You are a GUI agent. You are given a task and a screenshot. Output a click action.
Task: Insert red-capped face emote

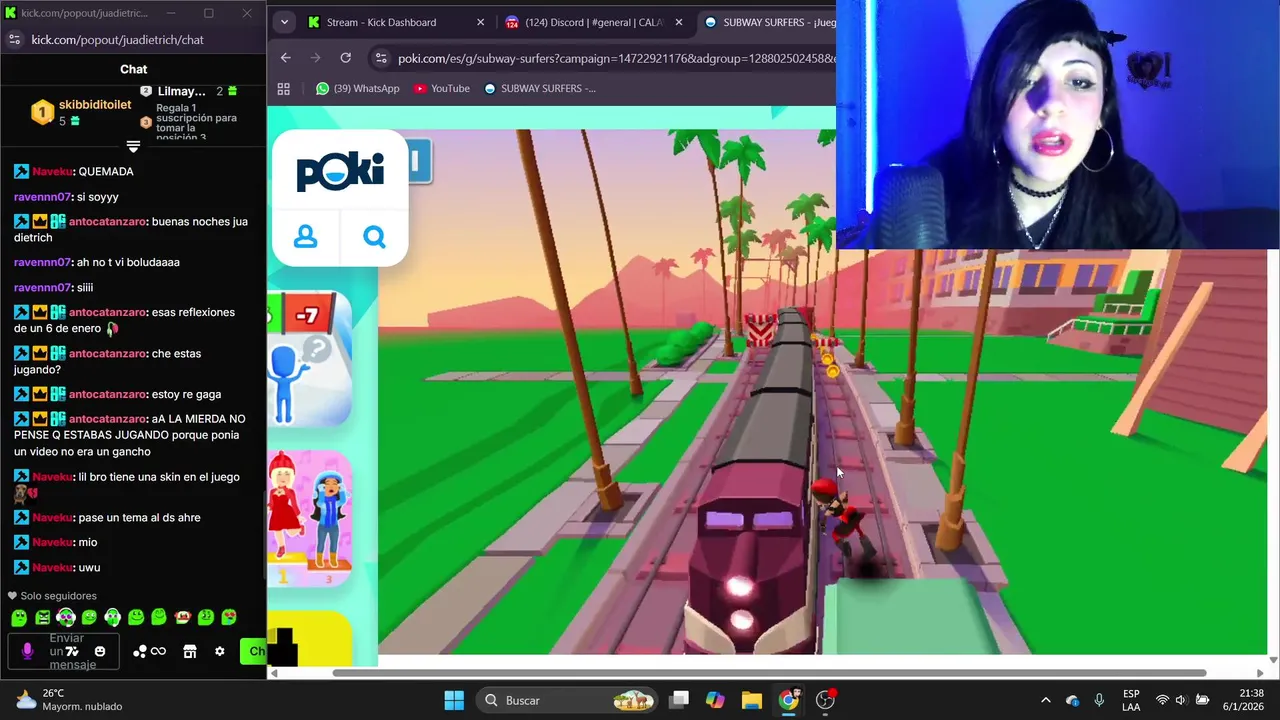(x=183, y=618)
